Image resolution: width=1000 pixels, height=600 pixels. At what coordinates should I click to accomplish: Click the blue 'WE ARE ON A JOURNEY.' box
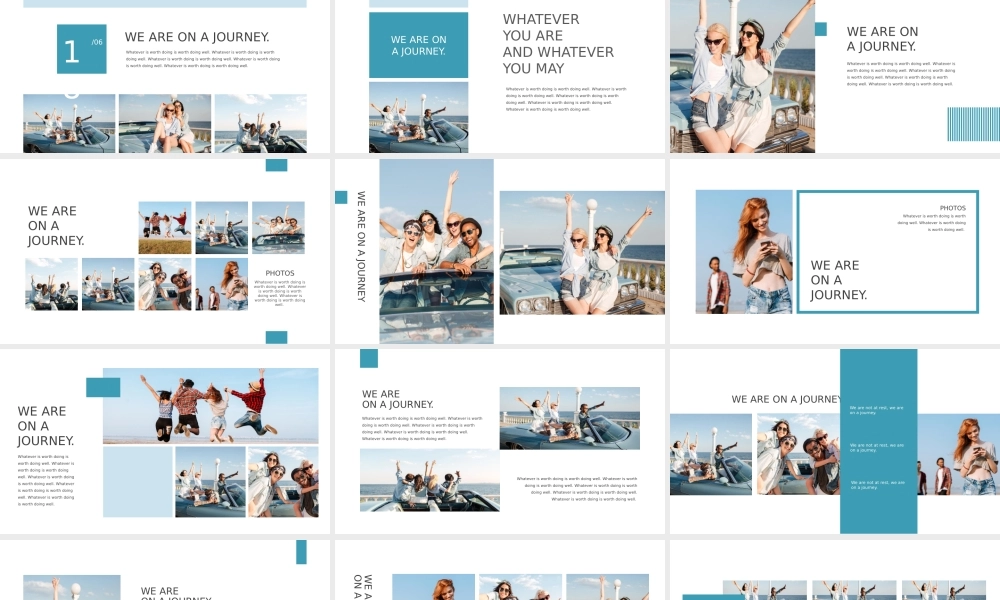tap(418, 45)
